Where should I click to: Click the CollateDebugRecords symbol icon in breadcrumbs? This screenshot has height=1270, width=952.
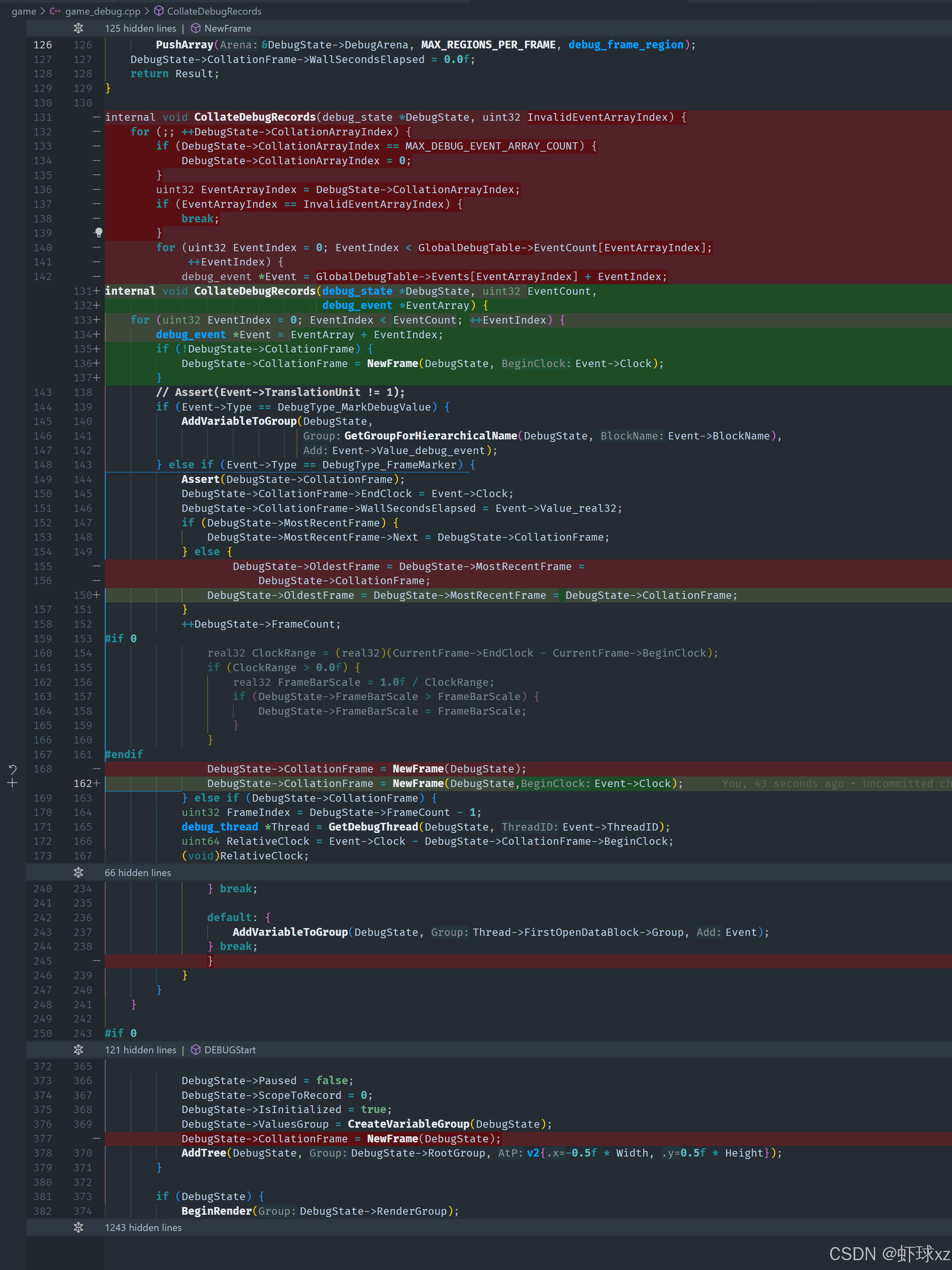point(159,11)
